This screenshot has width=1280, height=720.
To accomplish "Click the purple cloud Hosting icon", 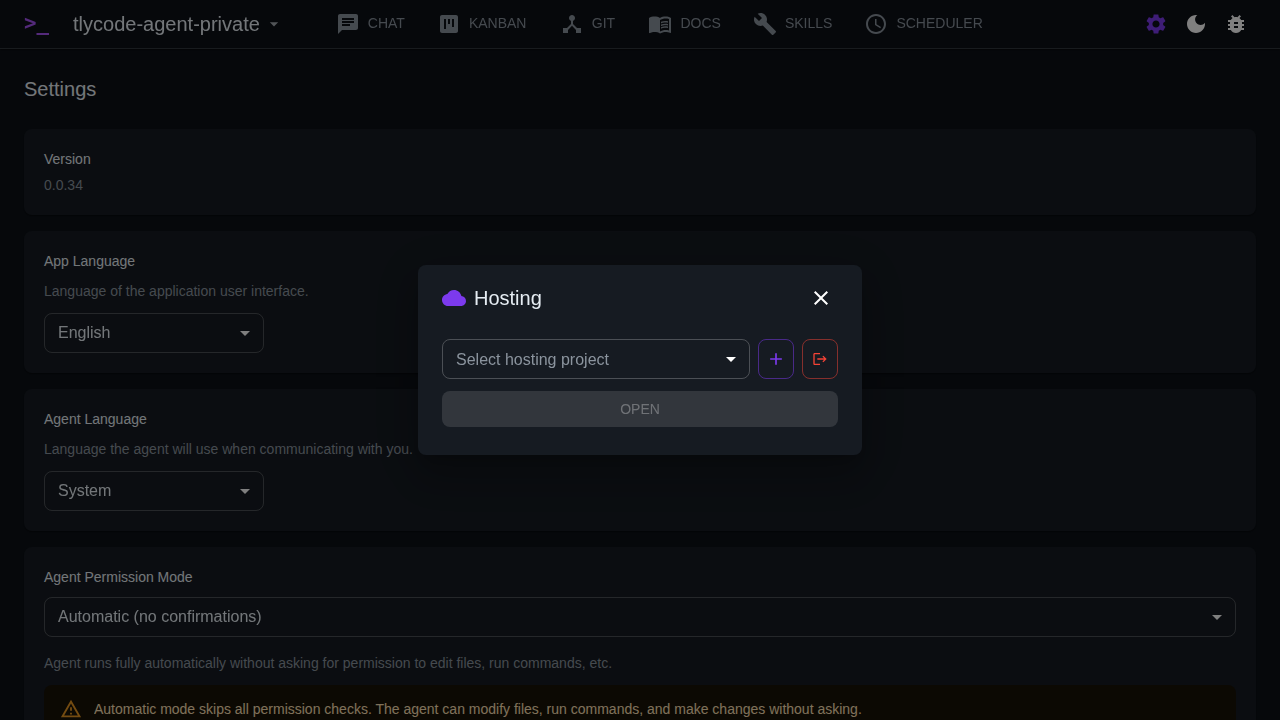I will pos(454,298).
